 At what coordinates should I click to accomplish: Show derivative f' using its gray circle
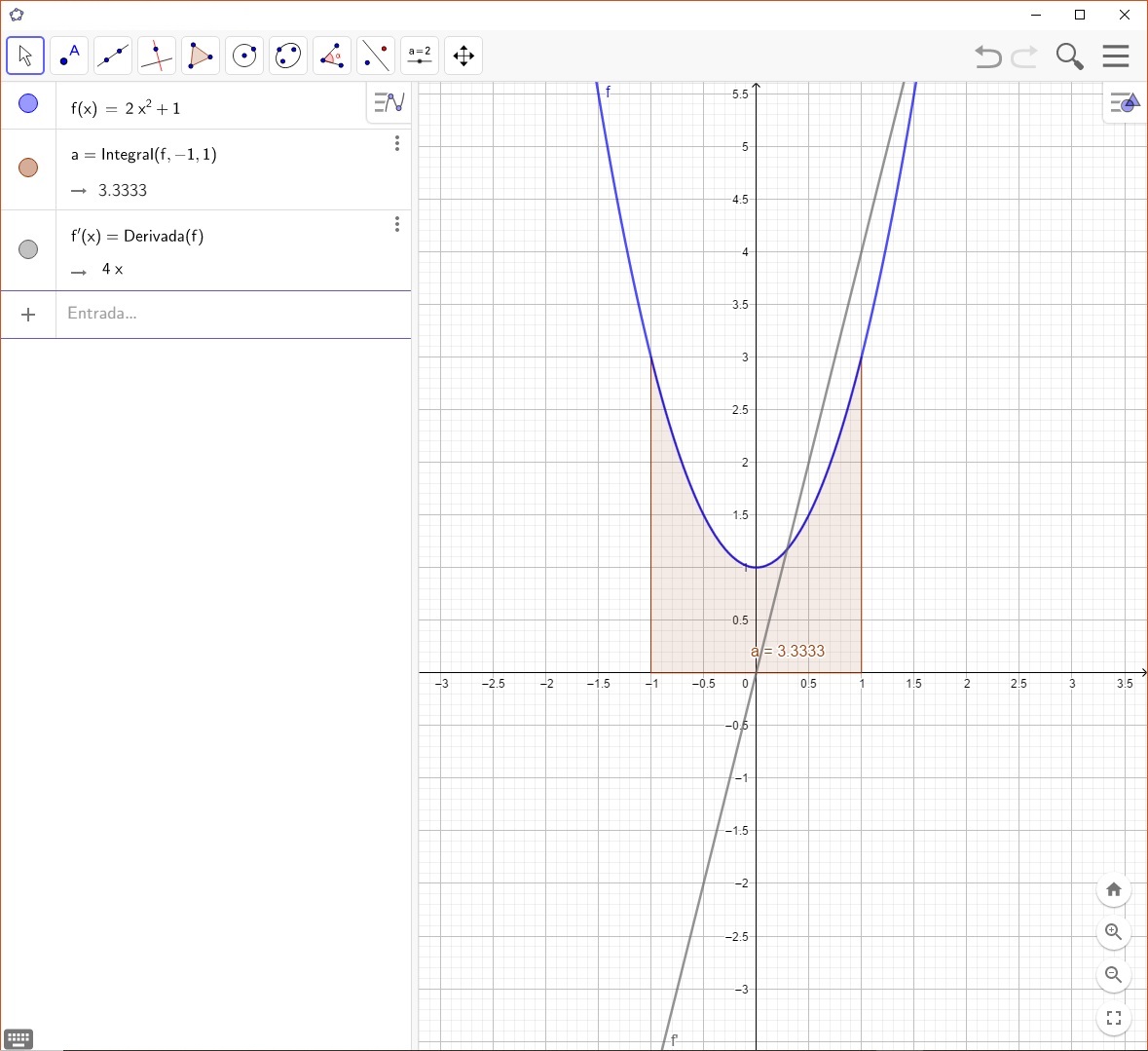[28, 249]
